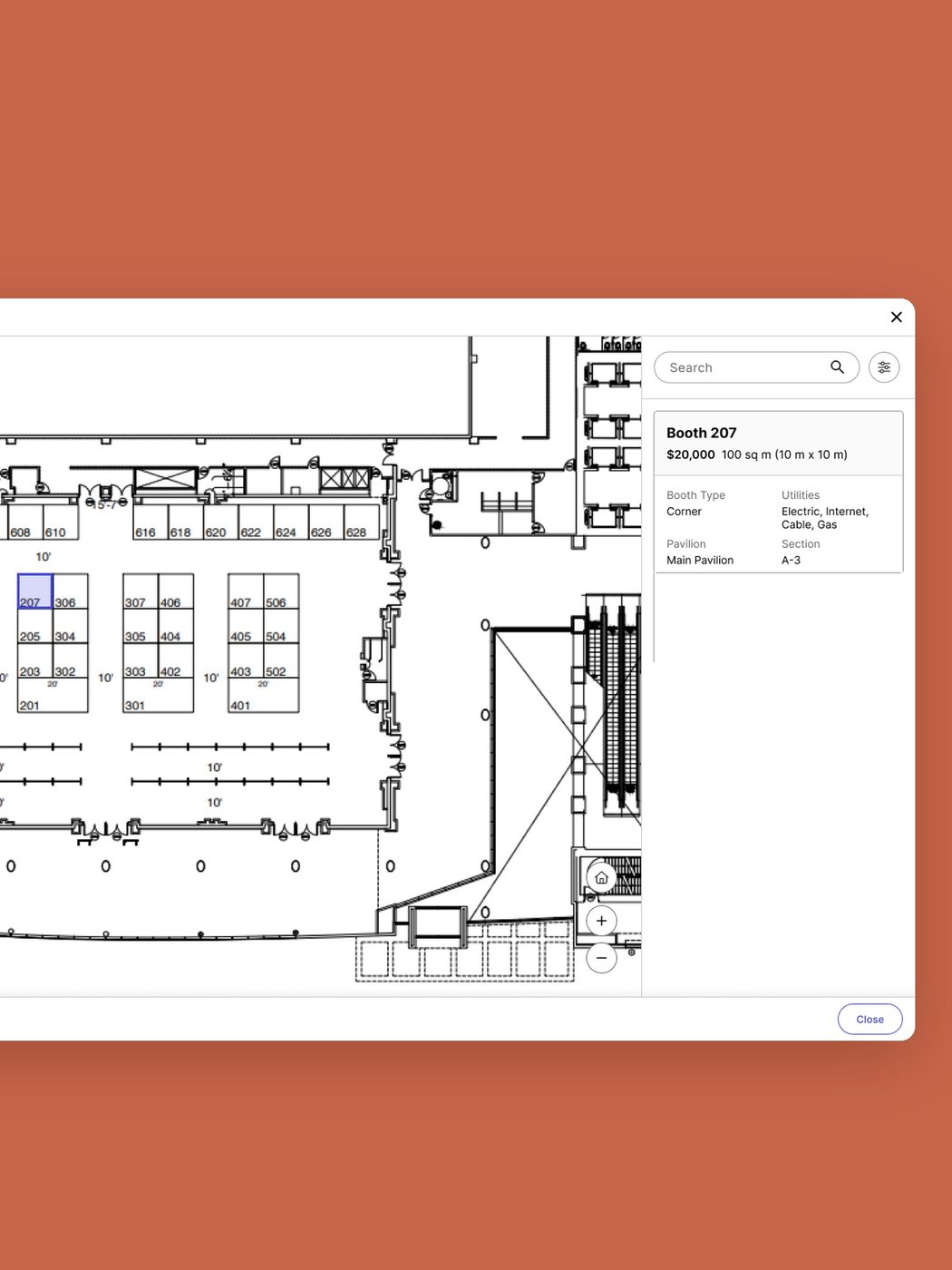Select booth 205 on the map

click(35, 626)
